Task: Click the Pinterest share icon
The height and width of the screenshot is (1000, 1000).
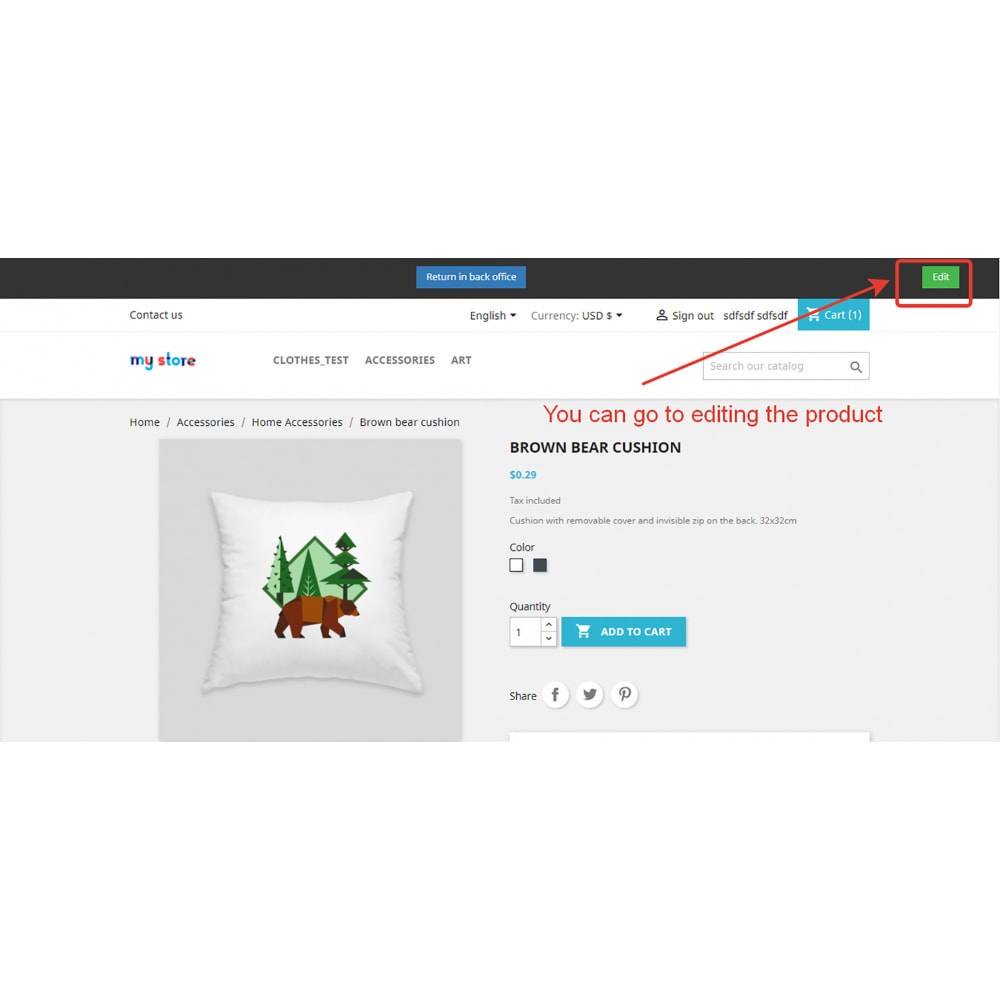Action: pyautogui.click(x=624, y=695)
